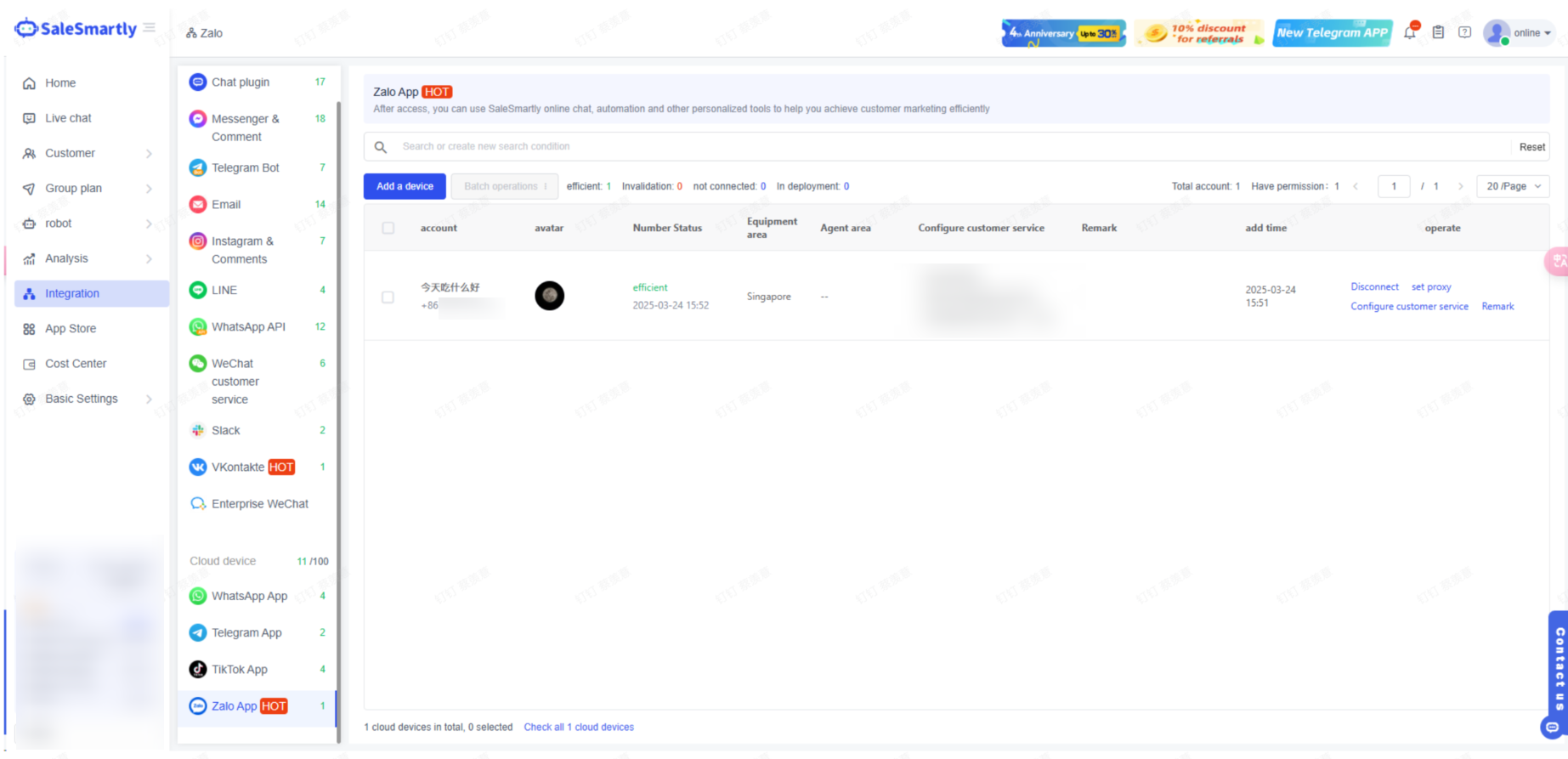
Task: Click the SaleSmartly logo
Action: click(x=75, y=29)
